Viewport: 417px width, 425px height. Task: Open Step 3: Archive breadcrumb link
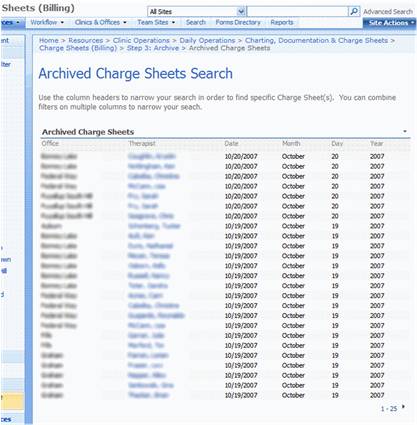pyautogui.click(x=153, y=48)
